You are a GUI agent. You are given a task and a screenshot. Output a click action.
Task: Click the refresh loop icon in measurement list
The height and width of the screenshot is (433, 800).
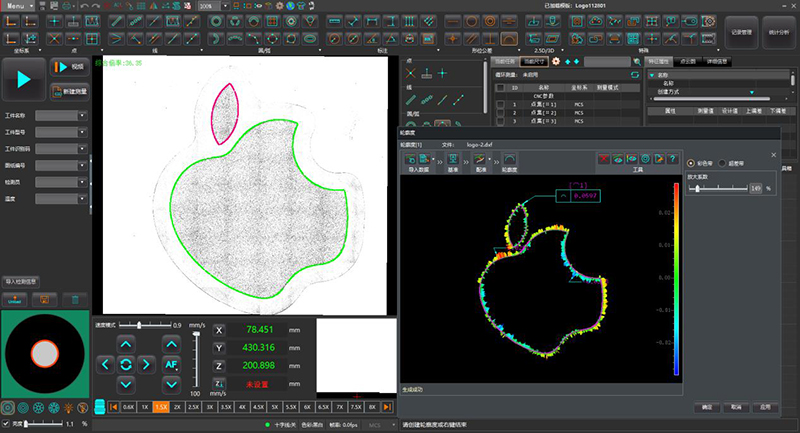[x=635, y=74]
